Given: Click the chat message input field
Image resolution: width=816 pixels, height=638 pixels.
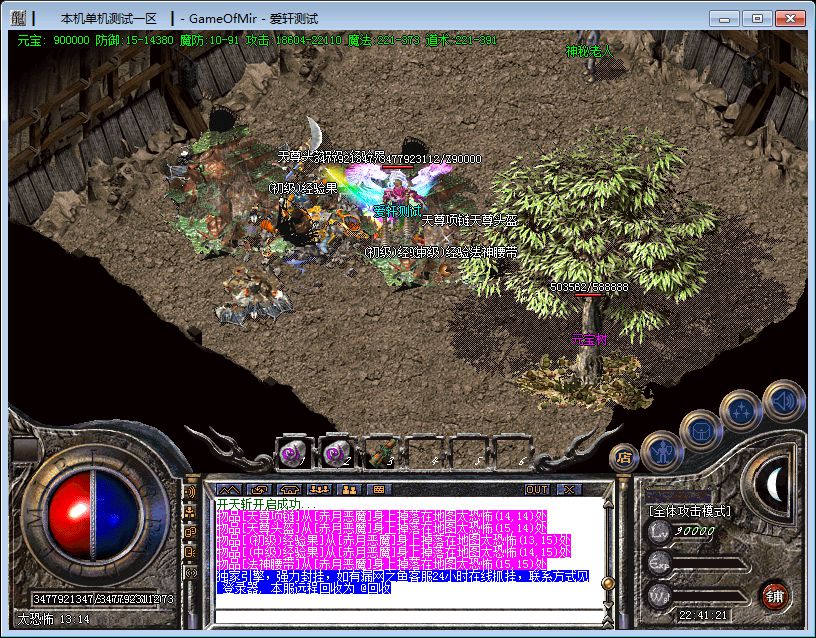Looking at the screenshot, I should pyautogui.click(x=410, y=616).
